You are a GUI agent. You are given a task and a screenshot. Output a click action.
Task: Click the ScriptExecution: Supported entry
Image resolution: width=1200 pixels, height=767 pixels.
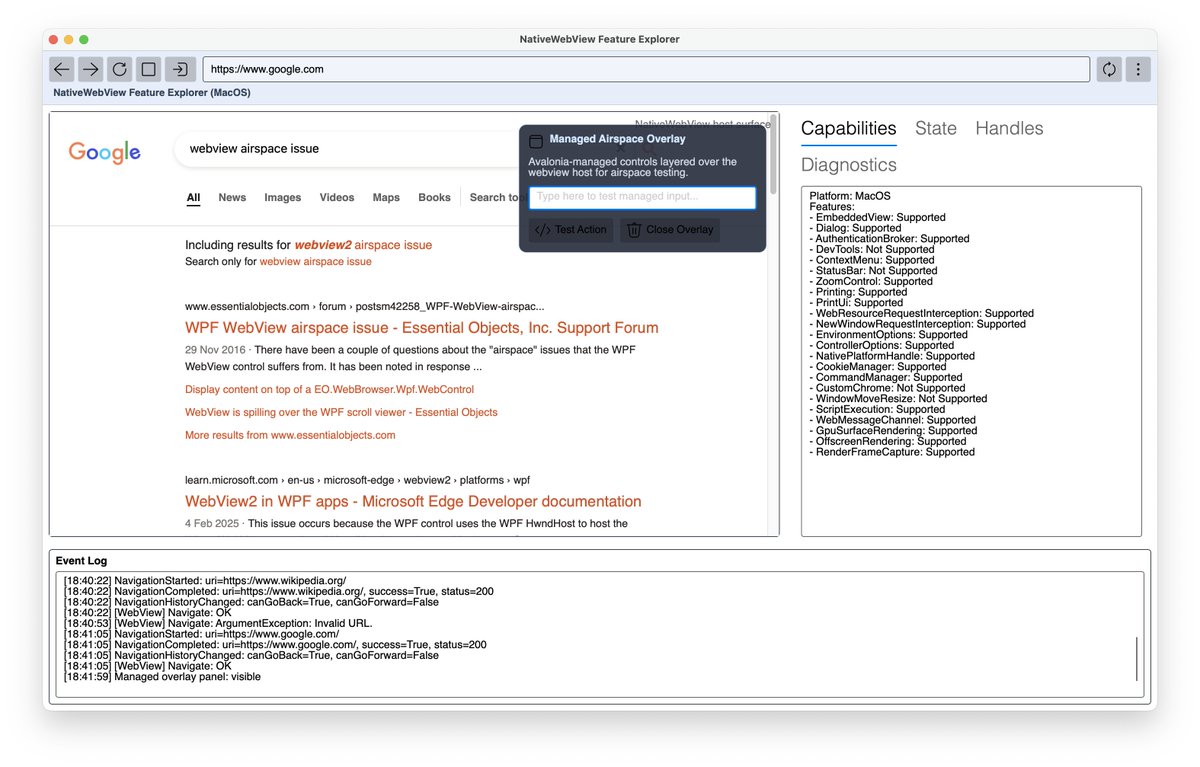[x=876, y=410]
